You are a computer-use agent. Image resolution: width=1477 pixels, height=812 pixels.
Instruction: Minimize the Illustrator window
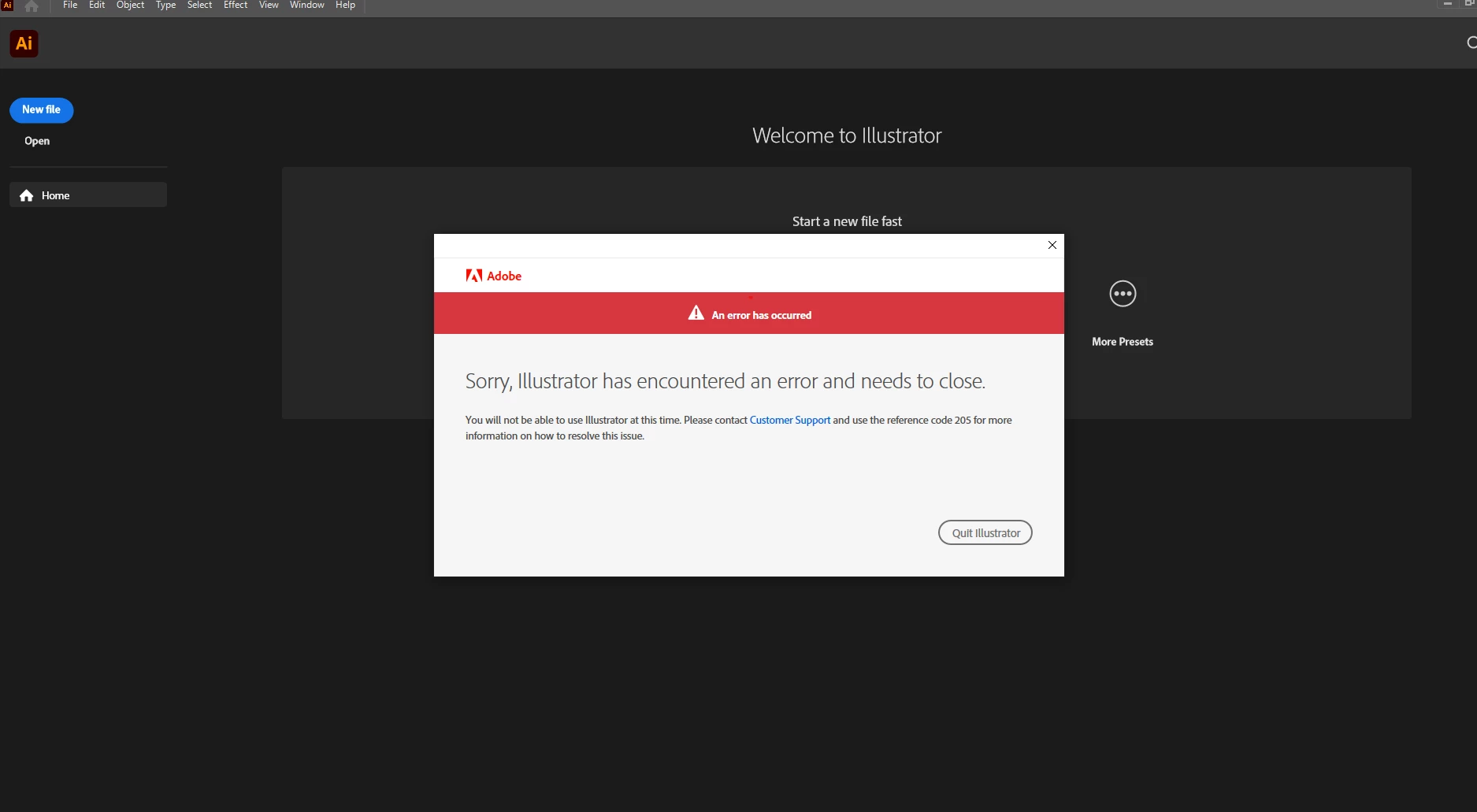[x=1447, y=4]
